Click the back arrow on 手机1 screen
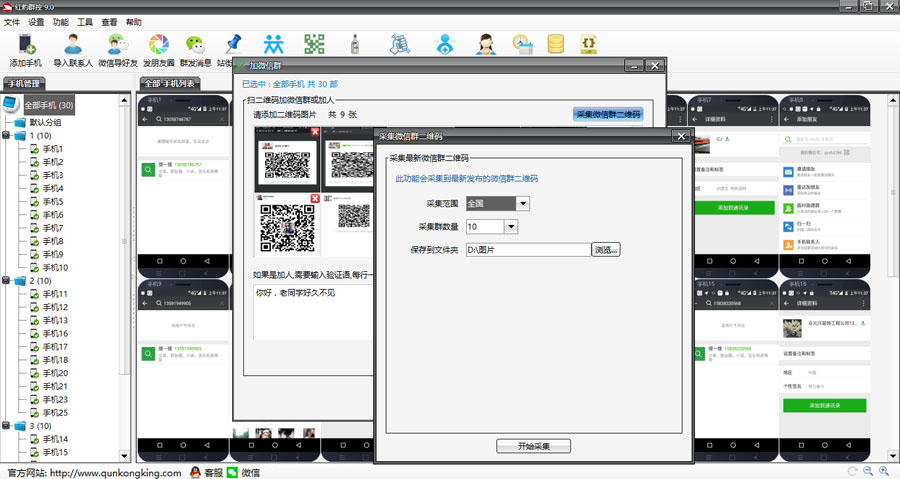The height and width of the screenshot is (479, 900). [145, 119]
